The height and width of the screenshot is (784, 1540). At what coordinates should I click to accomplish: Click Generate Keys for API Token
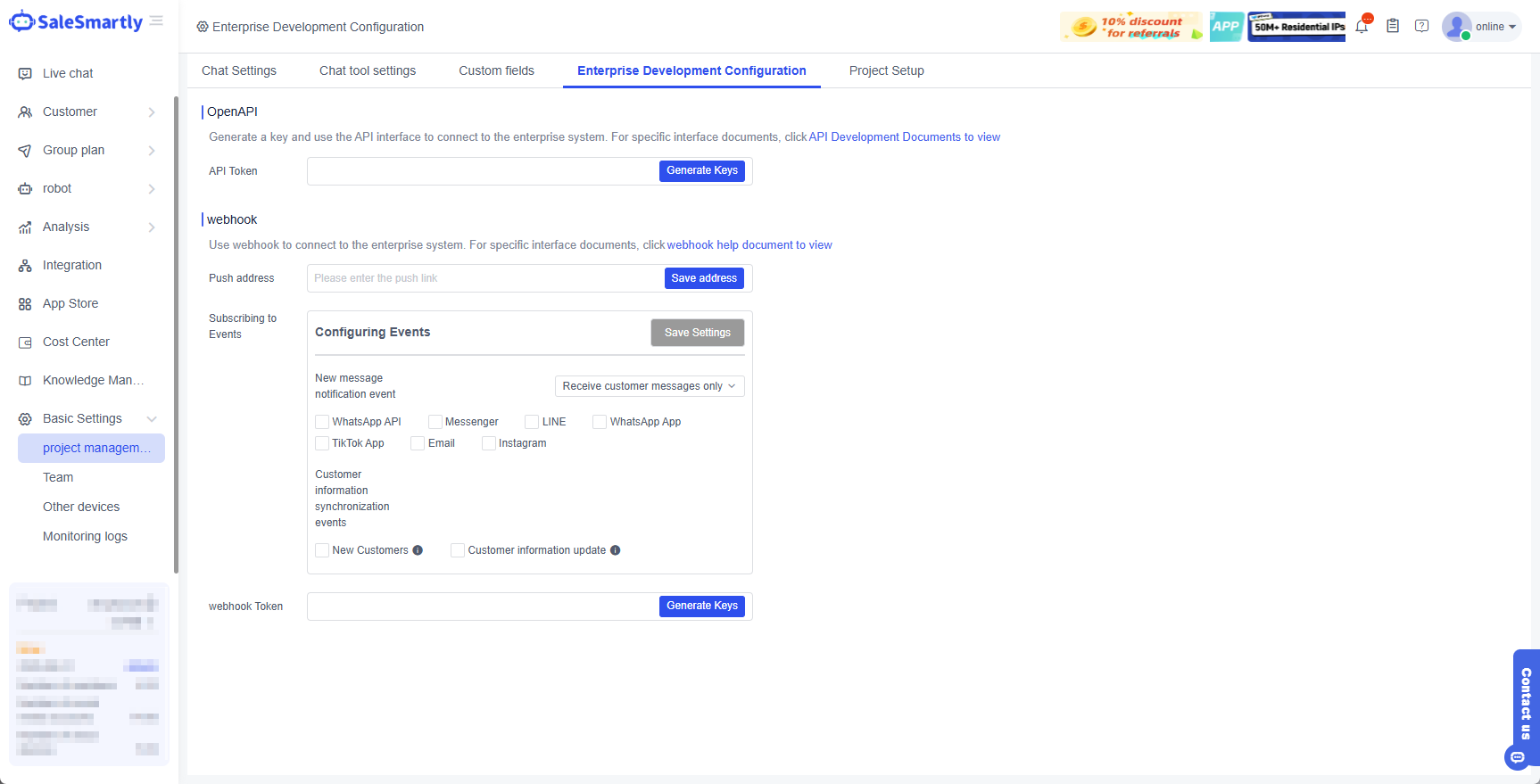(x=701, y=171)
